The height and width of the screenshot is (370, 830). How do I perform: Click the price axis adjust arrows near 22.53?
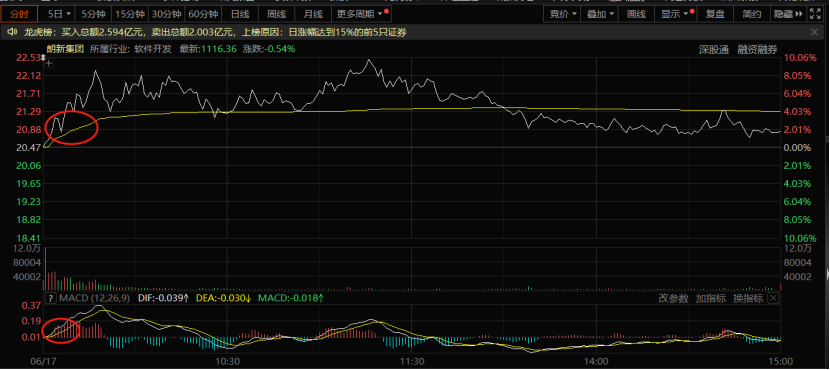43,57
